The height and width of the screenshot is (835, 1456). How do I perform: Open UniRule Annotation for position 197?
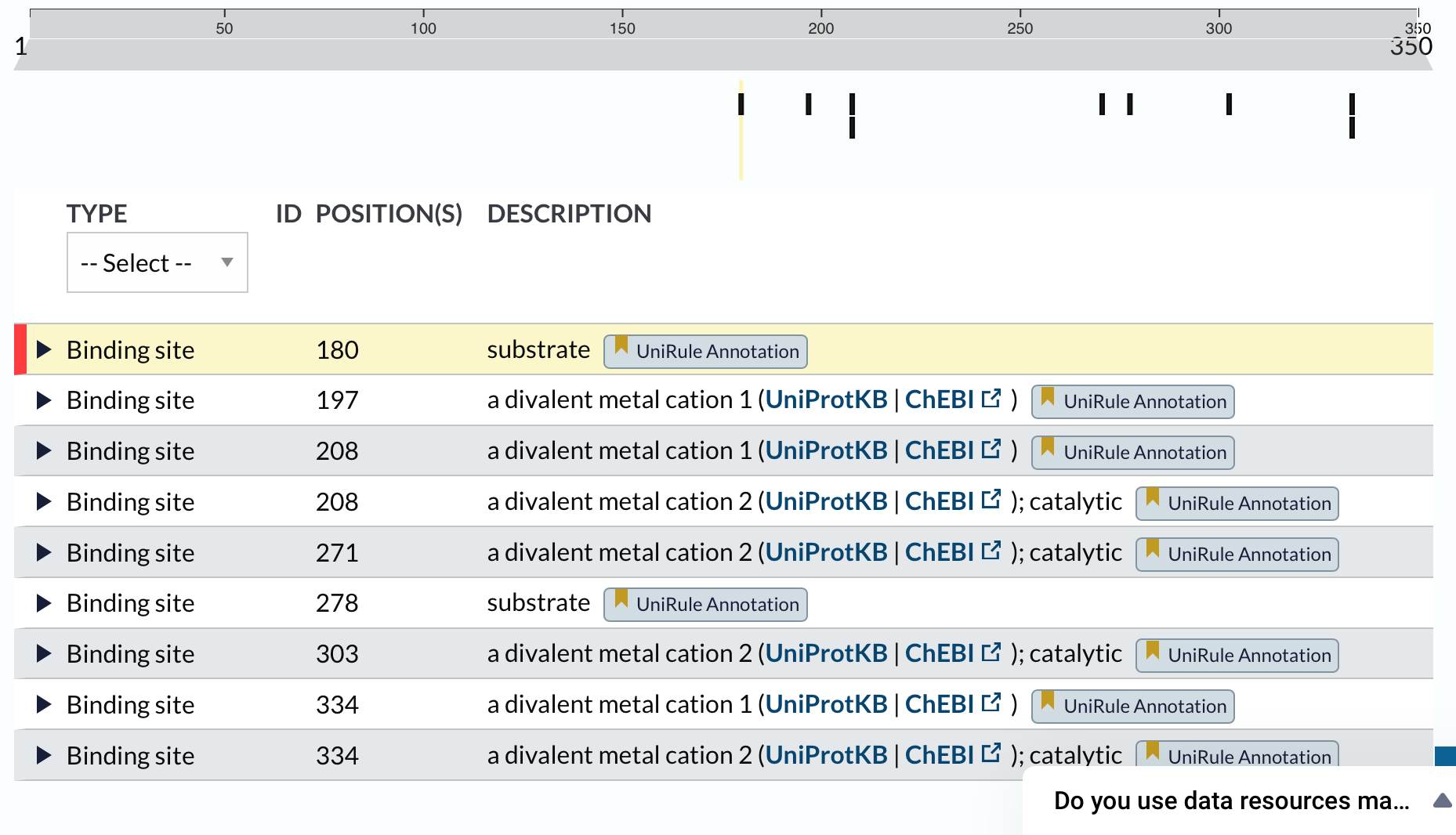click(1133, 402)
